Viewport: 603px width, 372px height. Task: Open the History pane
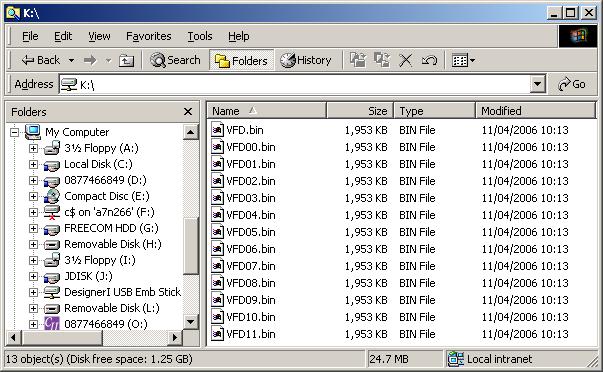coord(306,60)
